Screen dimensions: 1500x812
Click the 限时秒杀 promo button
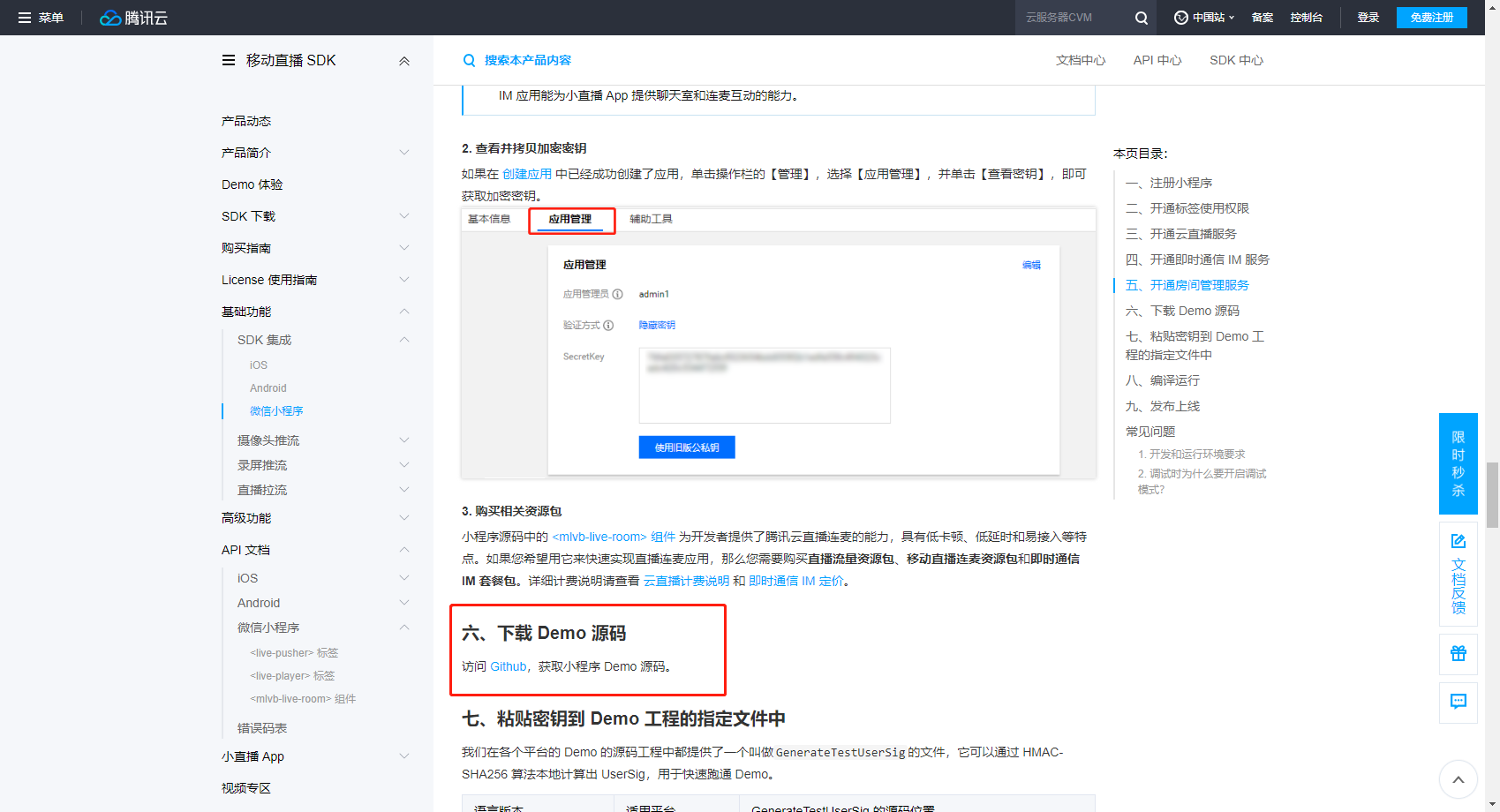pos(1459,463)
